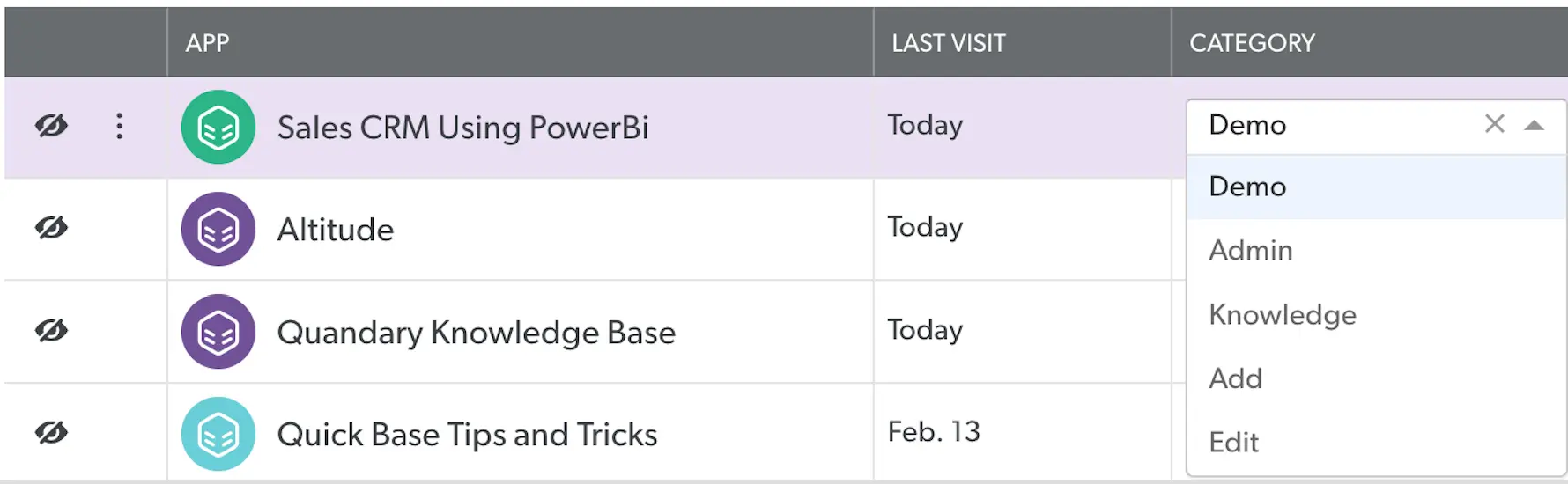Choose Demo from the category list

[1247, 187]
